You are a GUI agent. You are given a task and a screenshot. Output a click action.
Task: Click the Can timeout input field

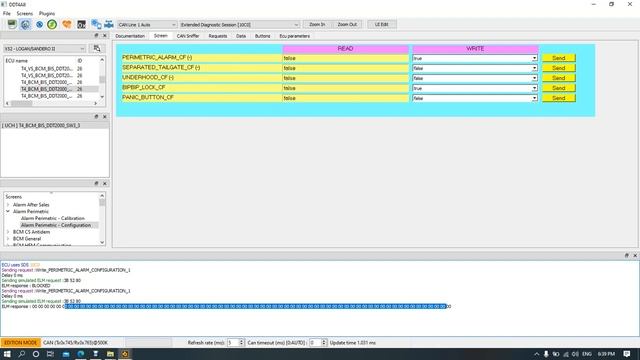click(315, 343)
